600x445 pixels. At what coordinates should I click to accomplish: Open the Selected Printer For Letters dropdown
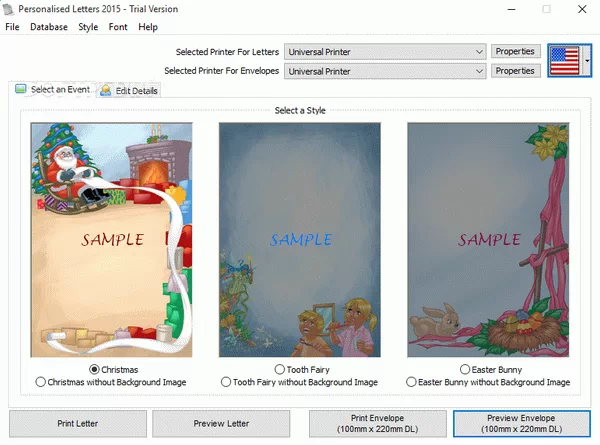click(384, 51)
